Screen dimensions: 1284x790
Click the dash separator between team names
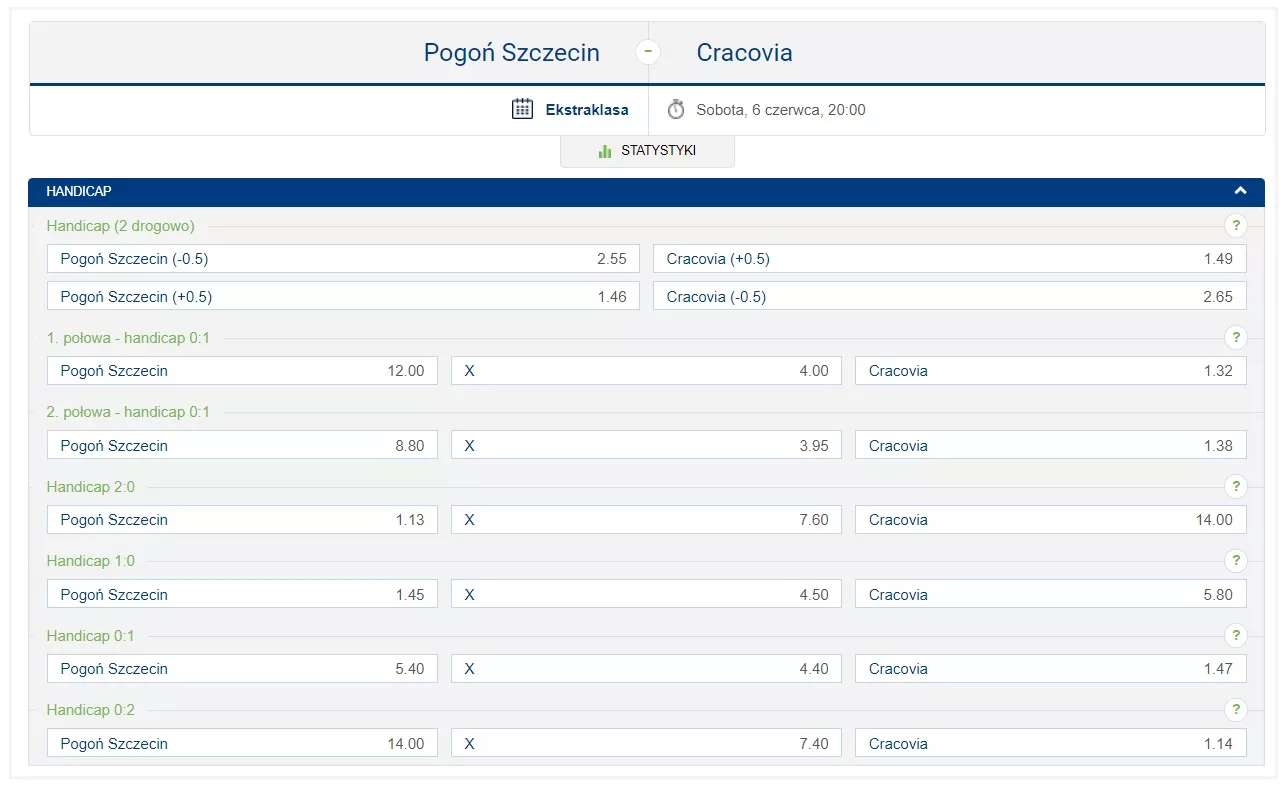[648, 51]
